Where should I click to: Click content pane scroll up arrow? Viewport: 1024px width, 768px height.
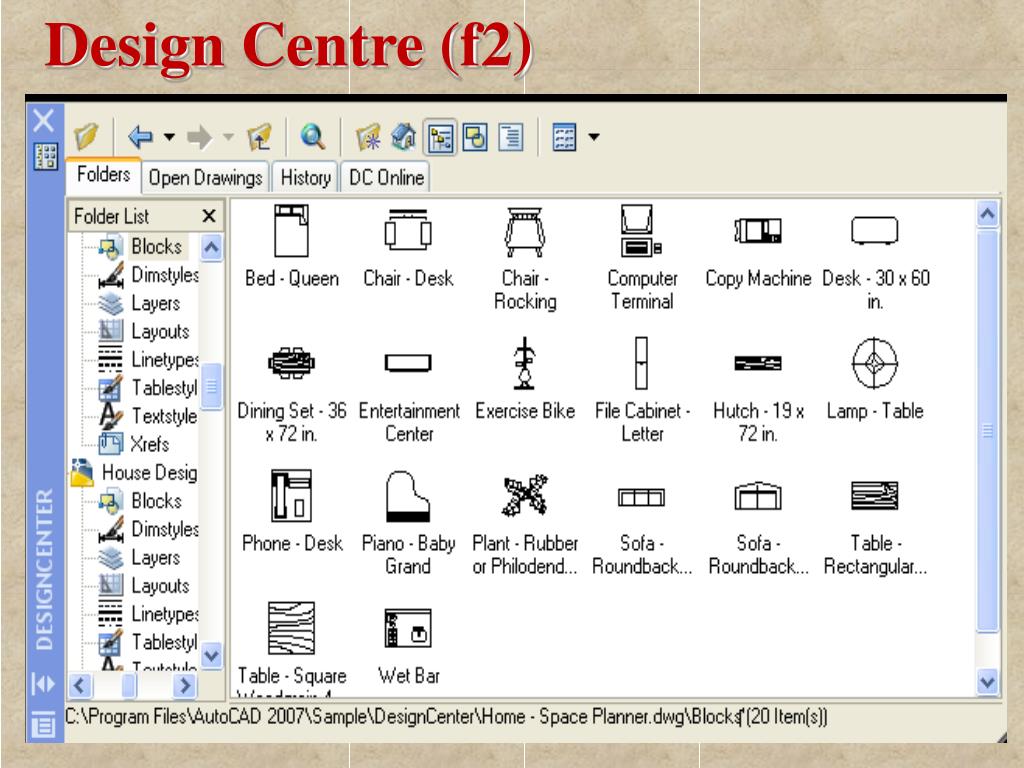(987, 214)
